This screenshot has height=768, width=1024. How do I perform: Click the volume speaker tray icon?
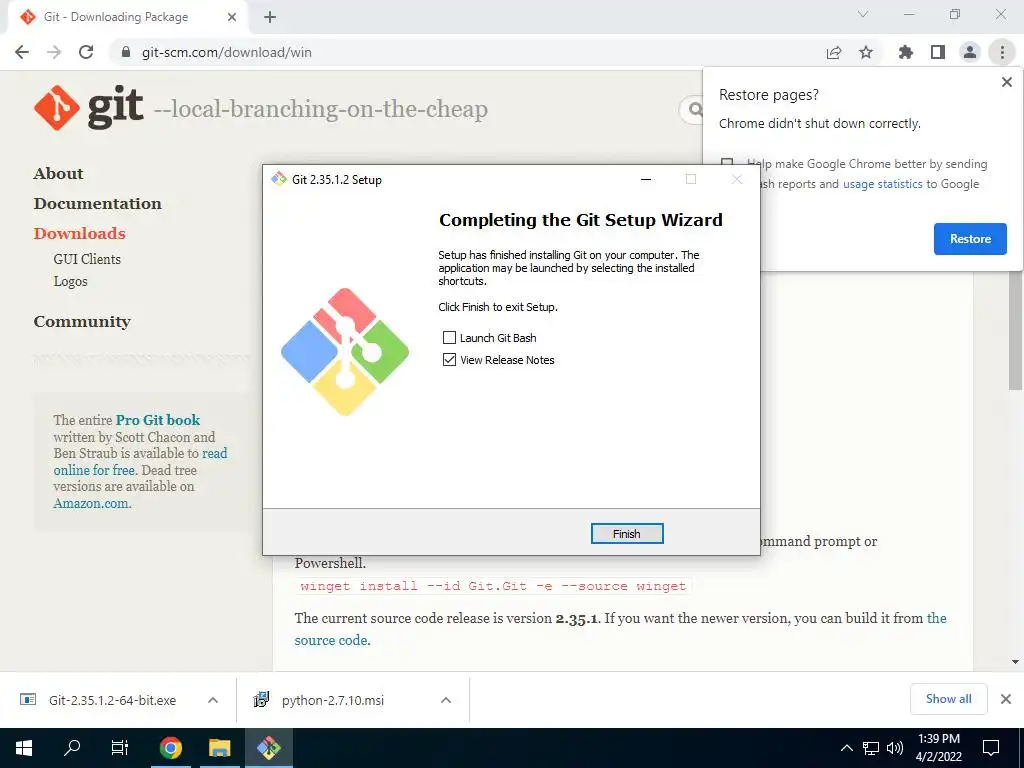tap(895, 748)
